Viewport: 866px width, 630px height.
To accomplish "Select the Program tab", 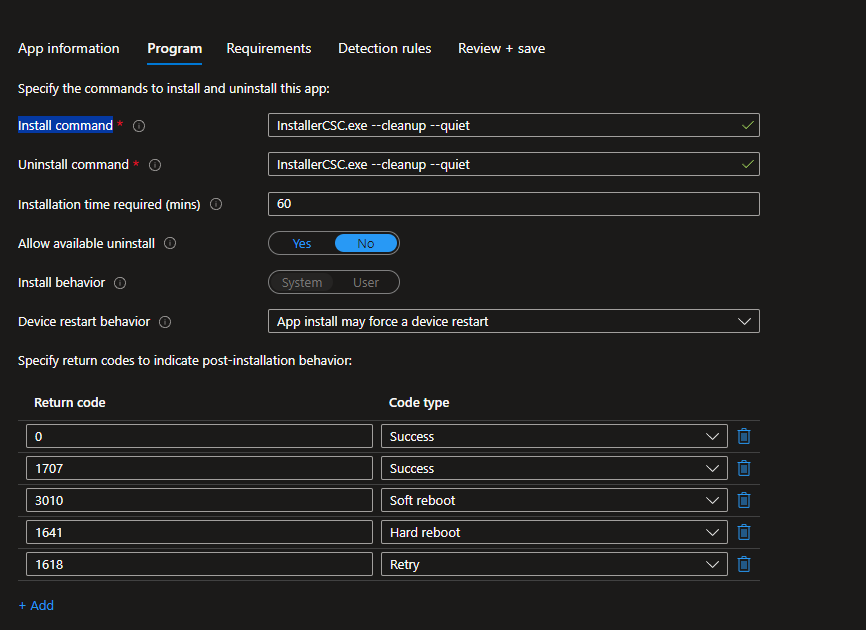I will pos(175,49).
